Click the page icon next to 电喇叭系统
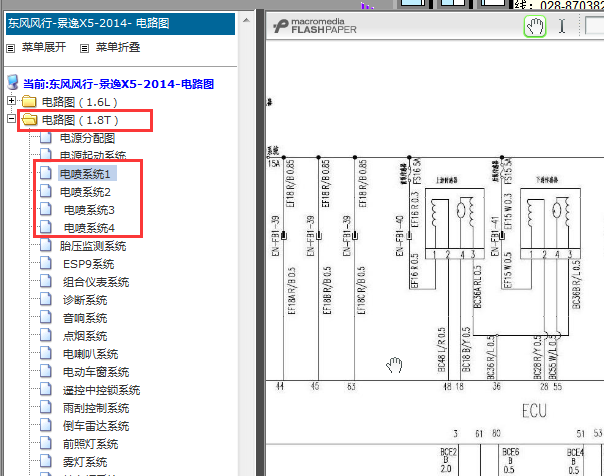 (46, 354)
